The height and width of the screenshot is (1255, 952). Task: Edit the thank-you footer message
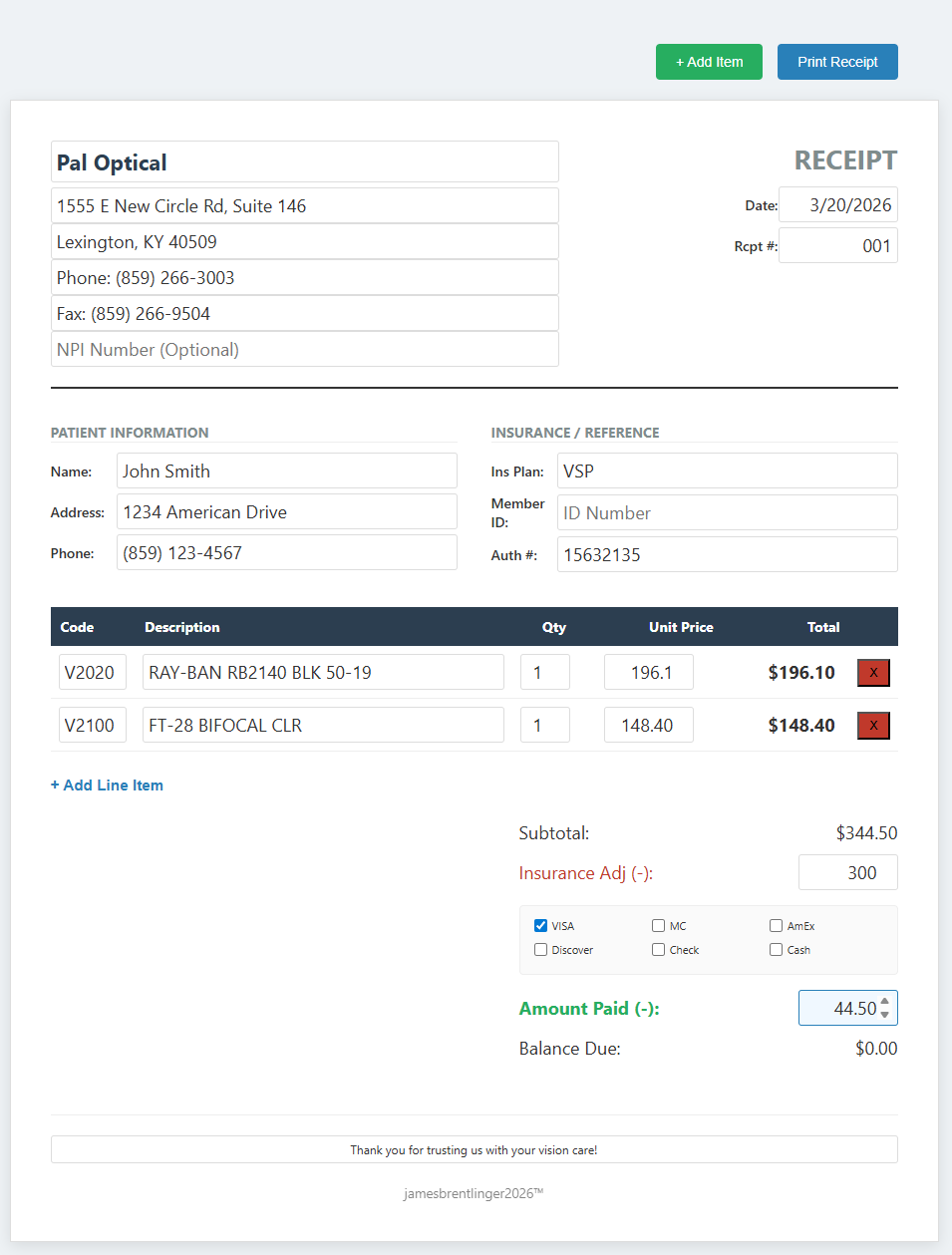[x=474, y=1150]
